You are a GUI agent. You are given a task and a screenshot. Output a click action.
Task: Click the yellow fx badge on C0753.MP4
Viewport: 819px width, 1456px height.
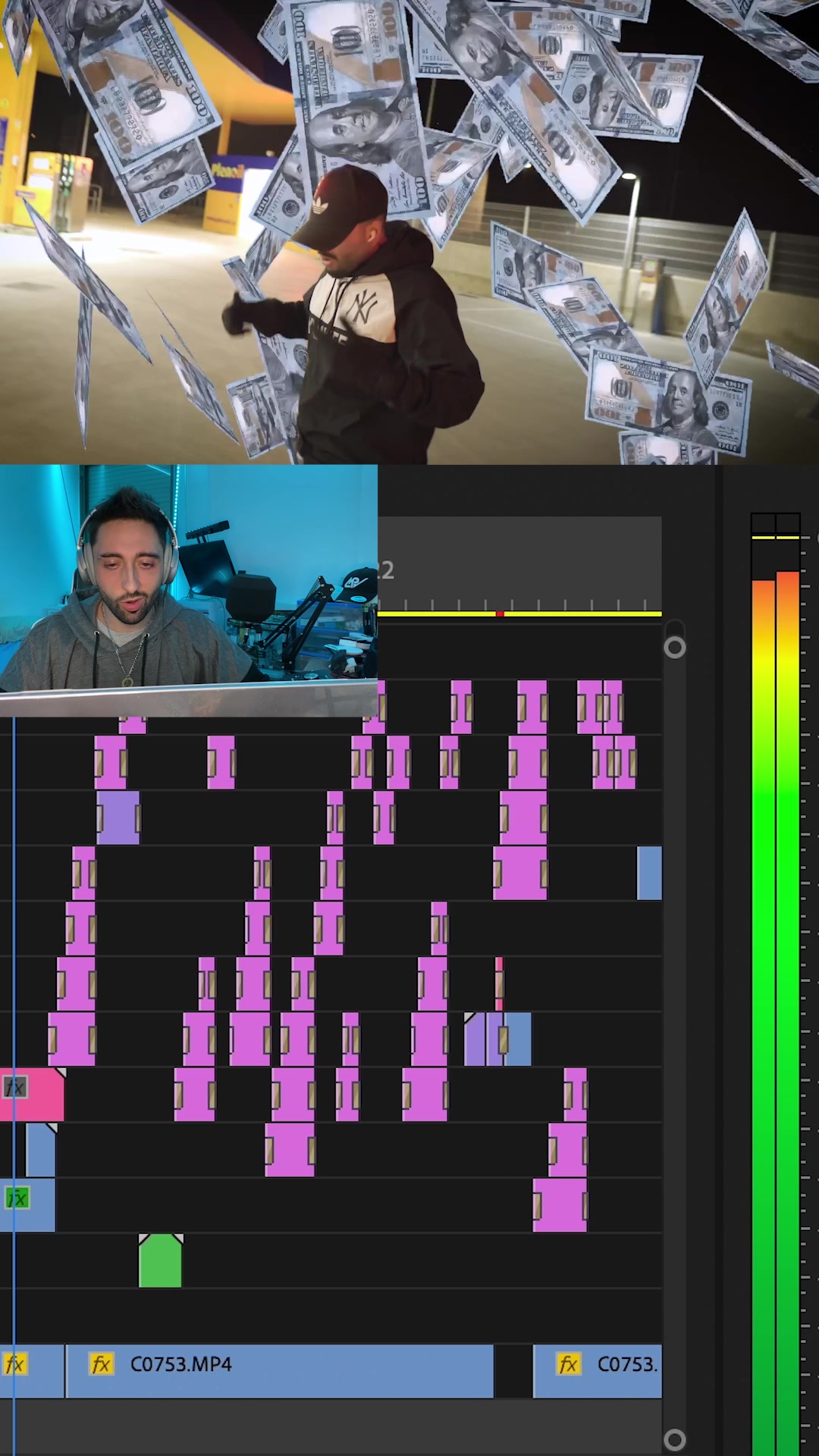tap(101, 1364)
